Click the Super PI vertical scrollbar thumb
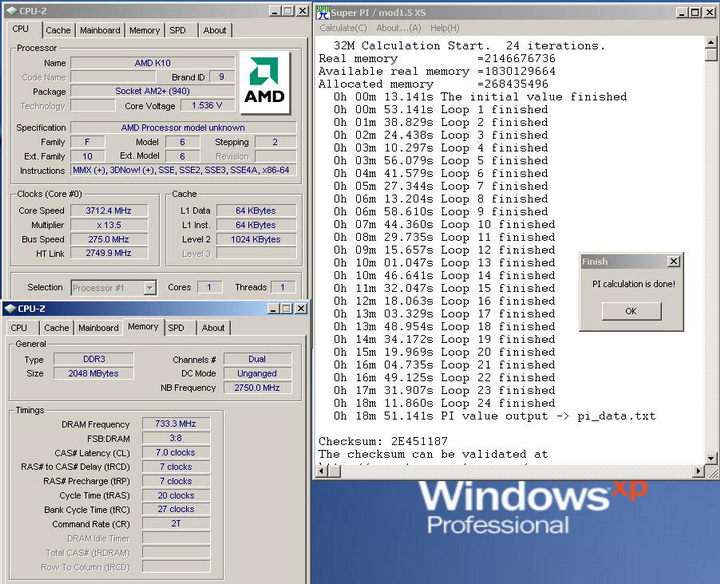This screenshot has height=584, width=720. pyautogui.click(x=710, y=55)
